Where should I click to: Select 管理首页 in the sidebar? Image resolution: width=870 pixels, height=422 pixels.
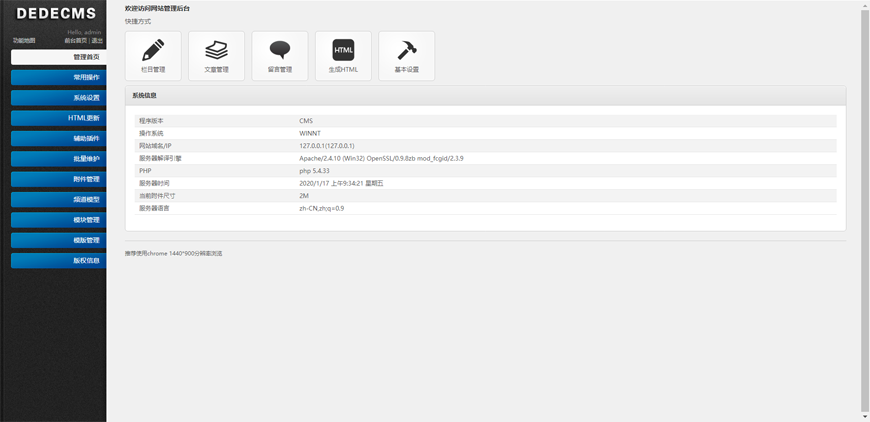(x=59, y=57)
